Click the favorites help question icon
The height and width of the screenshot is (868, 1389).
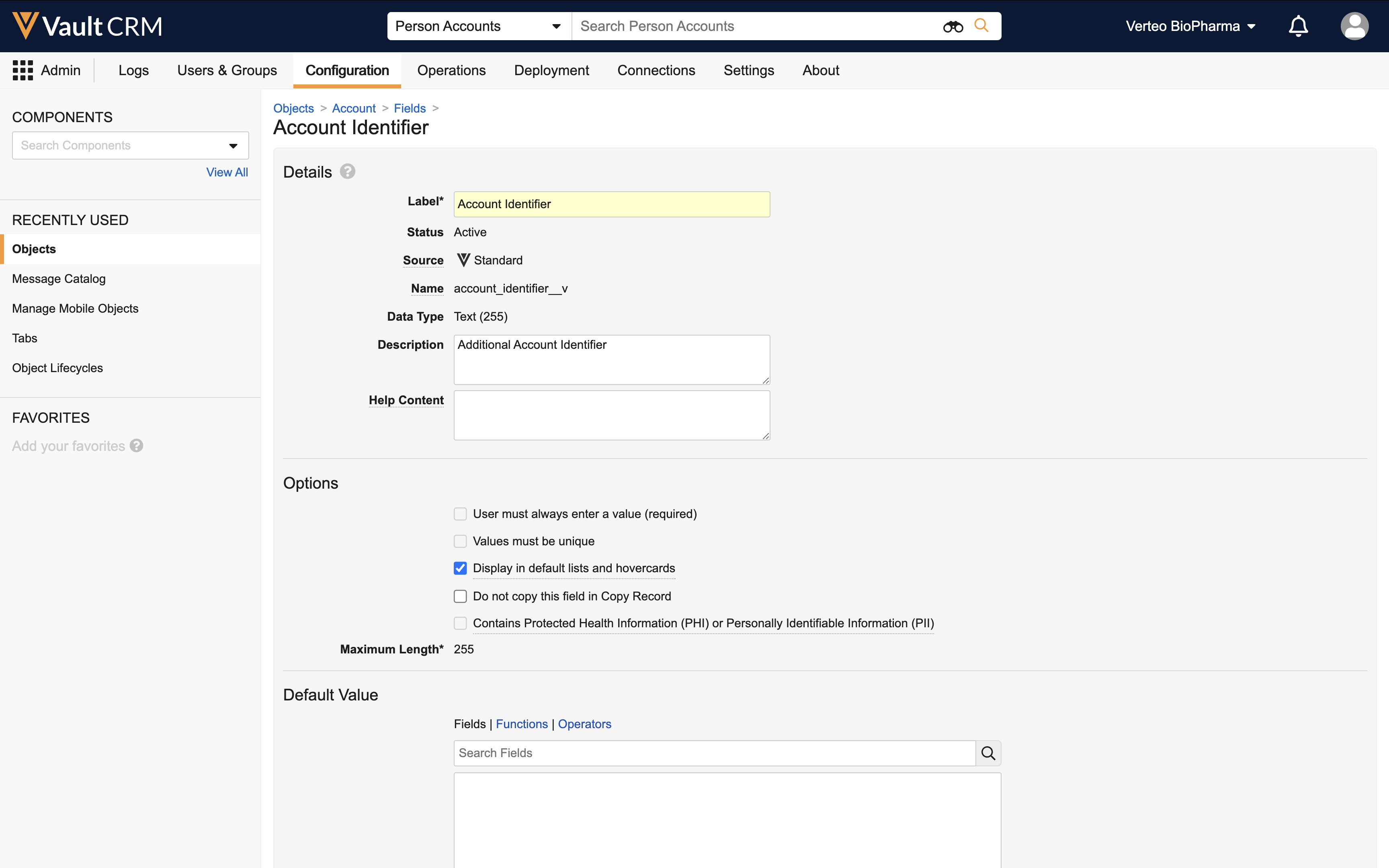tap(137, 446)
